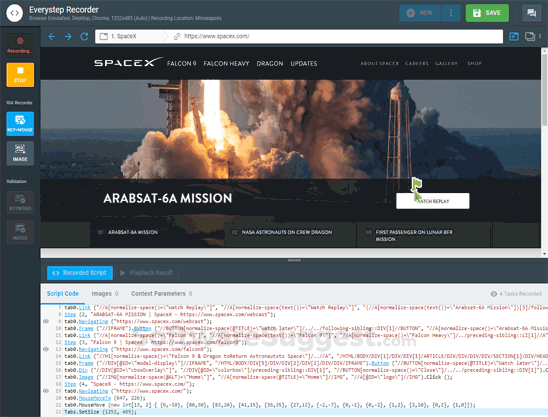Open the SHOP link
The width and height of the screenshot is (548, 417).
[x=475, y=63]
